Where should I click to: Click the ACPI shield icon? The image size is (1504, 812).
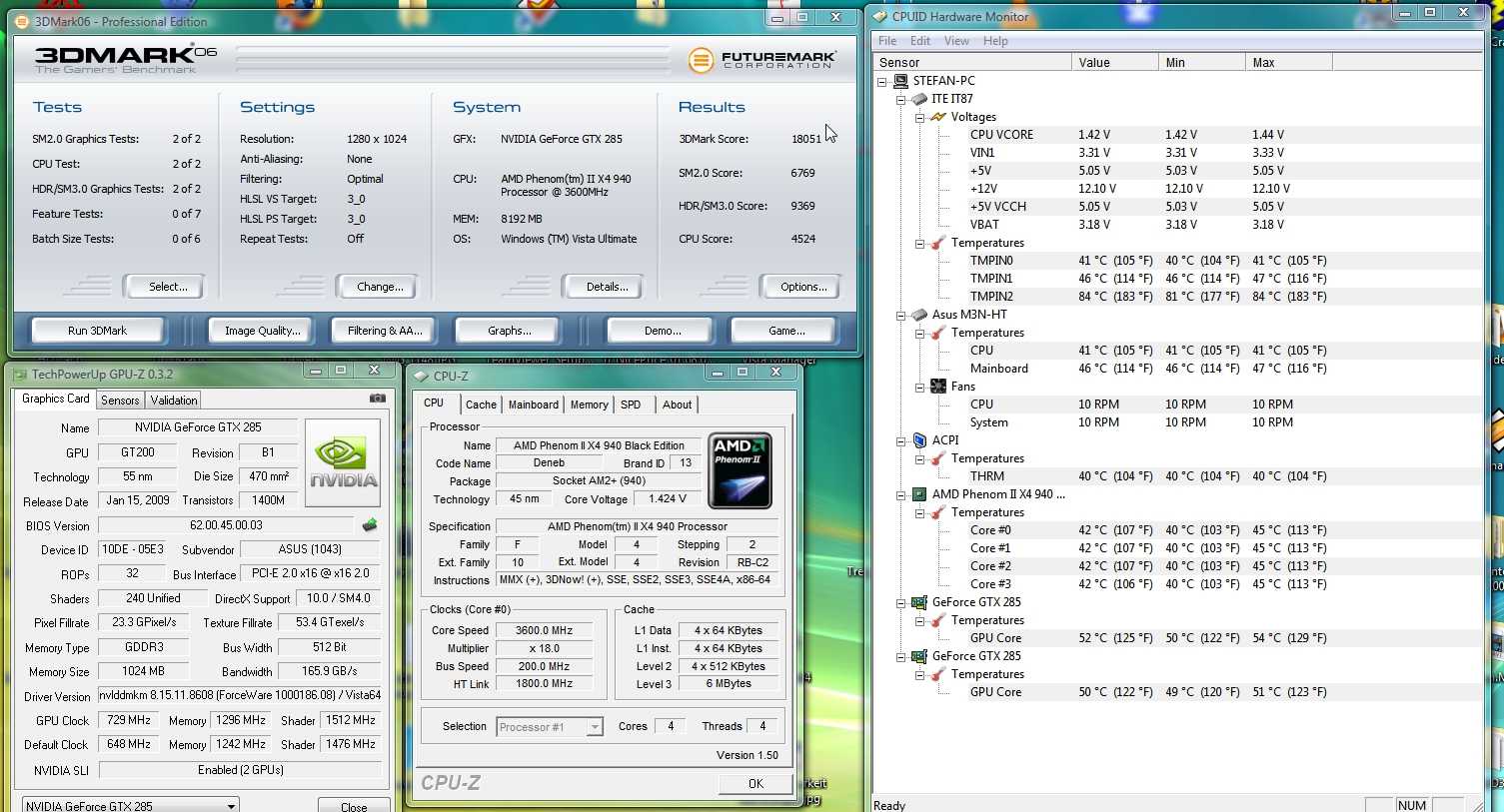click(919, 440)
